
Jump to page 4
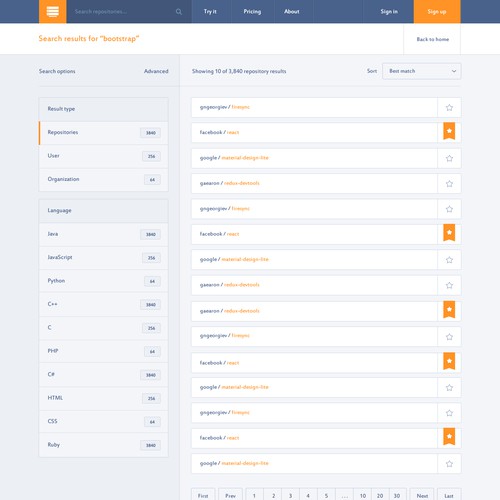(308, 495)
